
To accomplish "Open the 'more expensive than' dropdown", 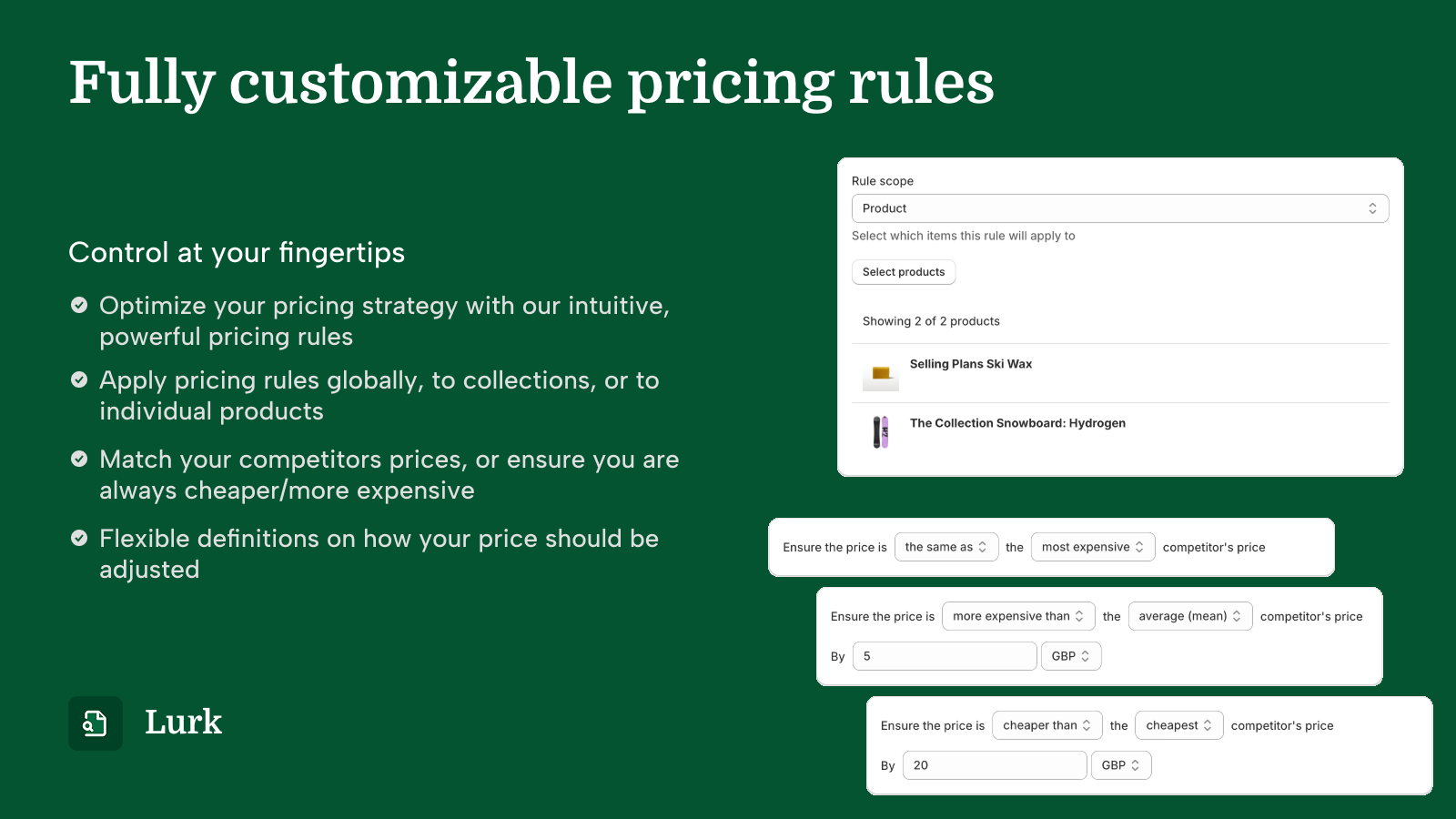I will [x=1018, y=616].
